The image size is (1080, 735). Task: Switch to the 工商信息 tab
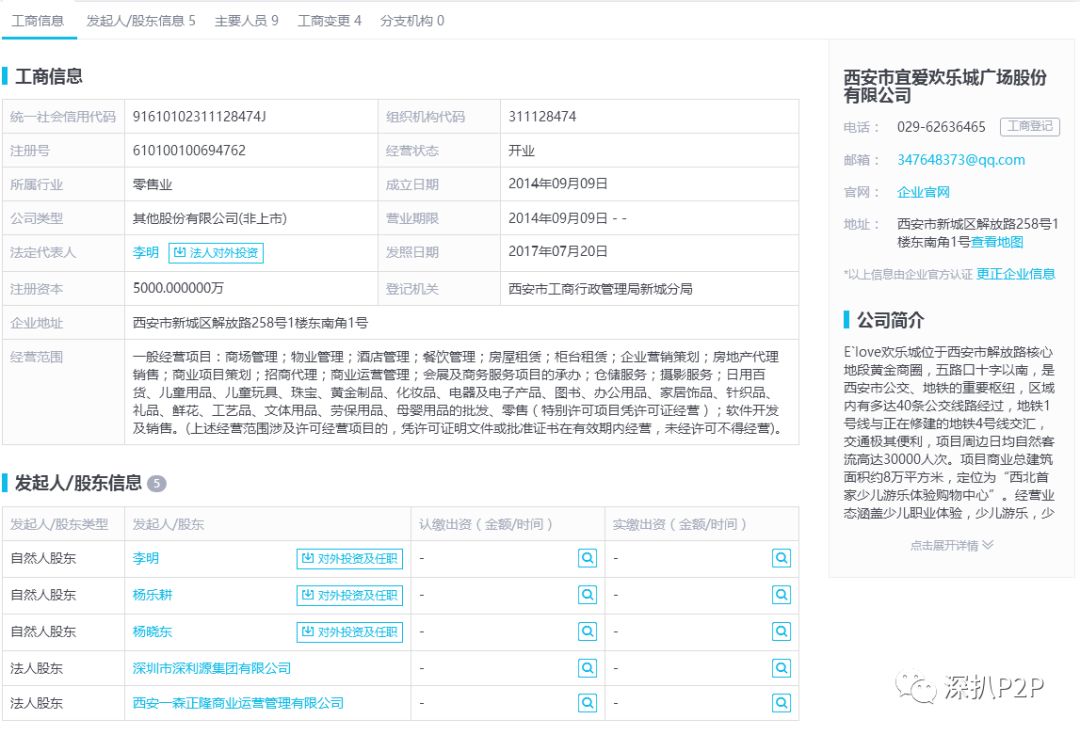pos(38,21)
